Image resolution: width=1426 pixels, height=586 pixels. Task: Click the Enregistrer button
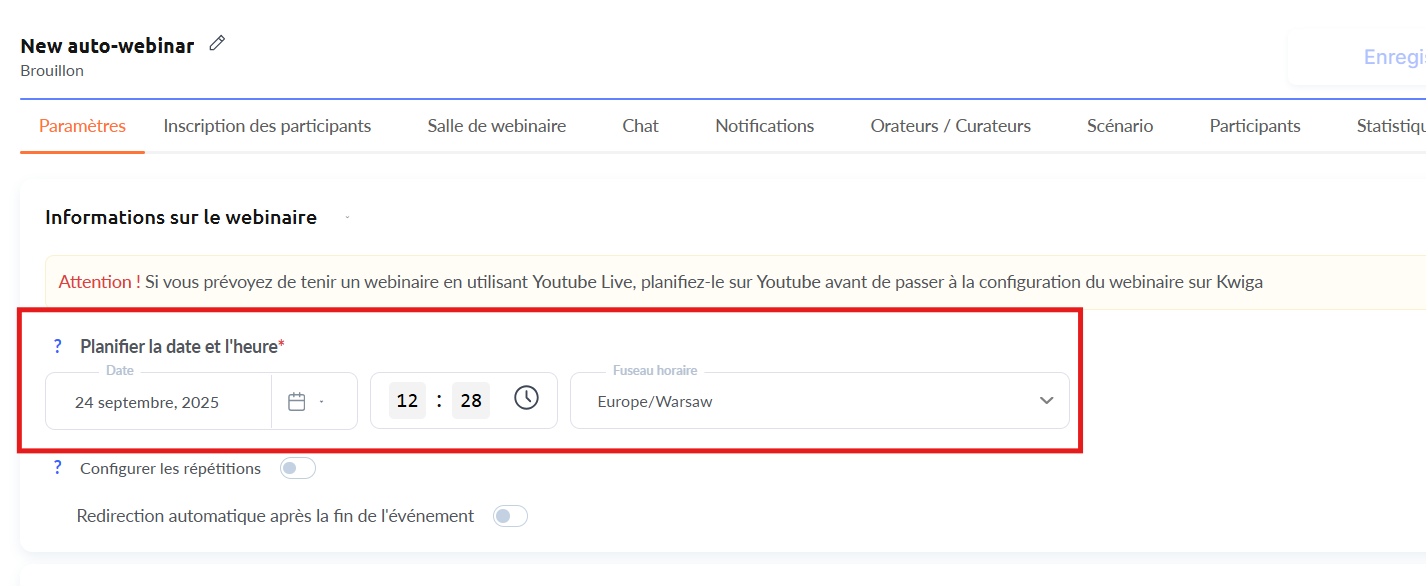pyautogui.click(x=1357, y=57)
